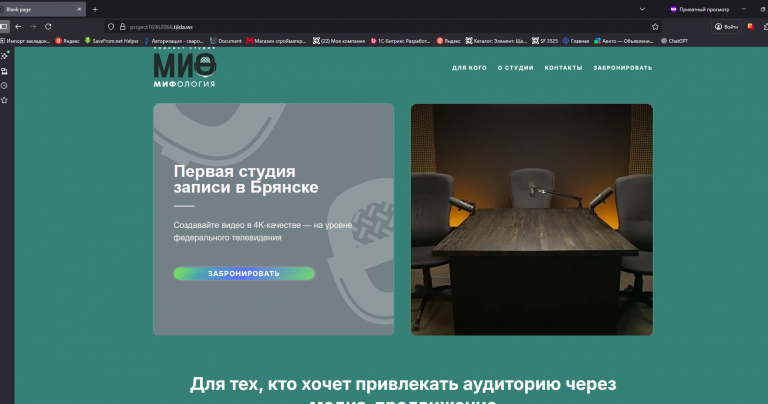Open the Document bookmark

click(x=226, y=41)
